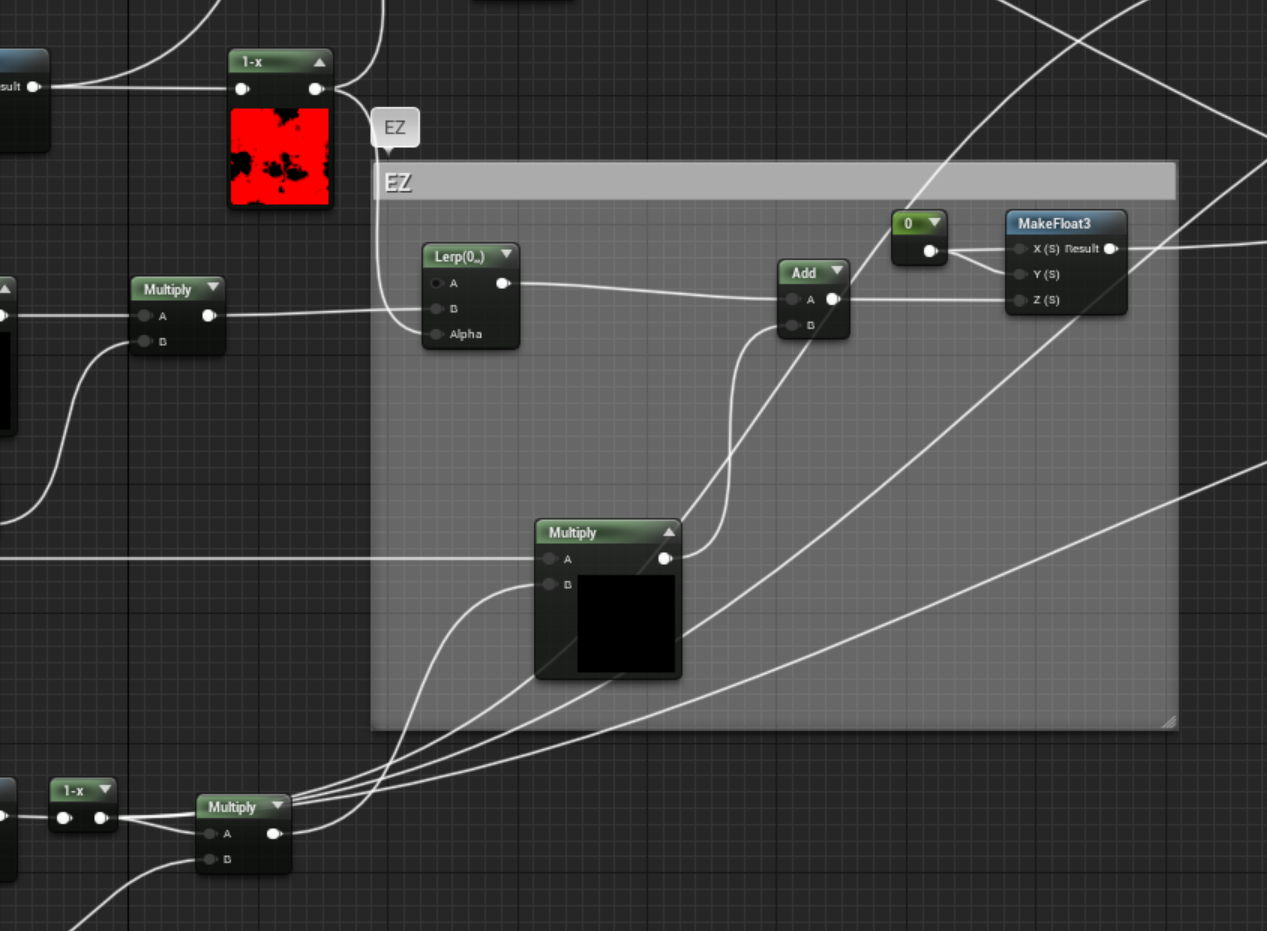Collapse preview of Multiply node inside EZ comment
This screenshot has height=931, width=1267.
coord(668,532)
